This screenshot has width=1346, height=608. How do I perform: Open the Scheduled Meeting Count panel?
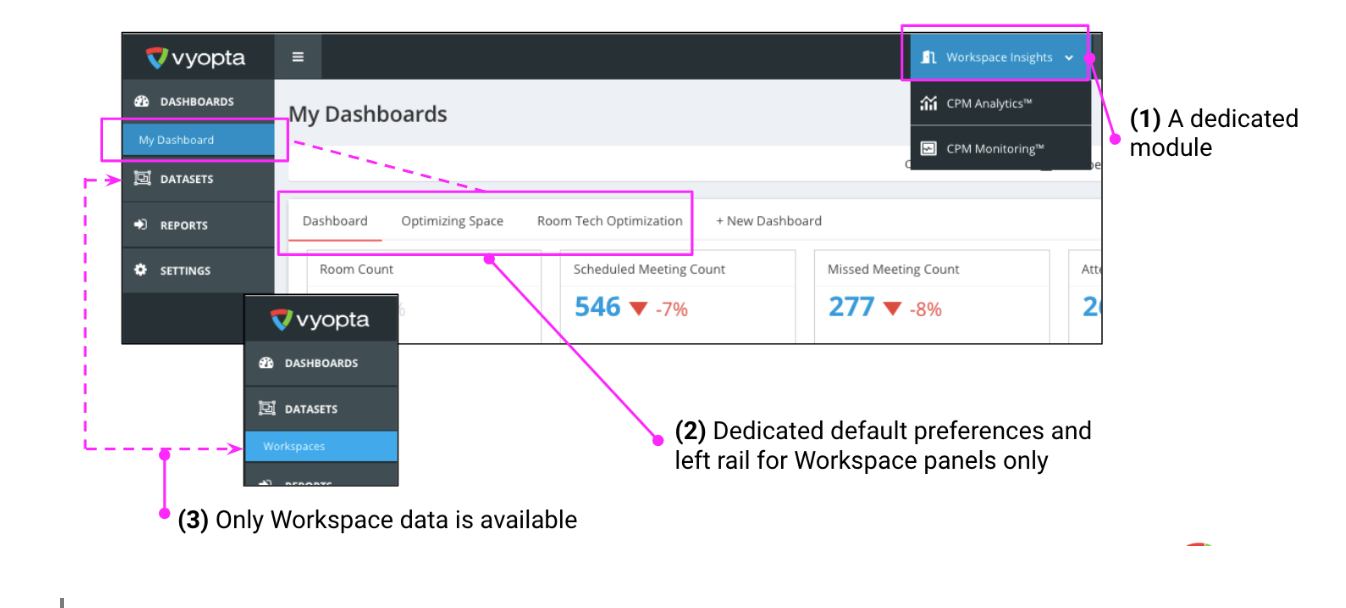[668, 297]
